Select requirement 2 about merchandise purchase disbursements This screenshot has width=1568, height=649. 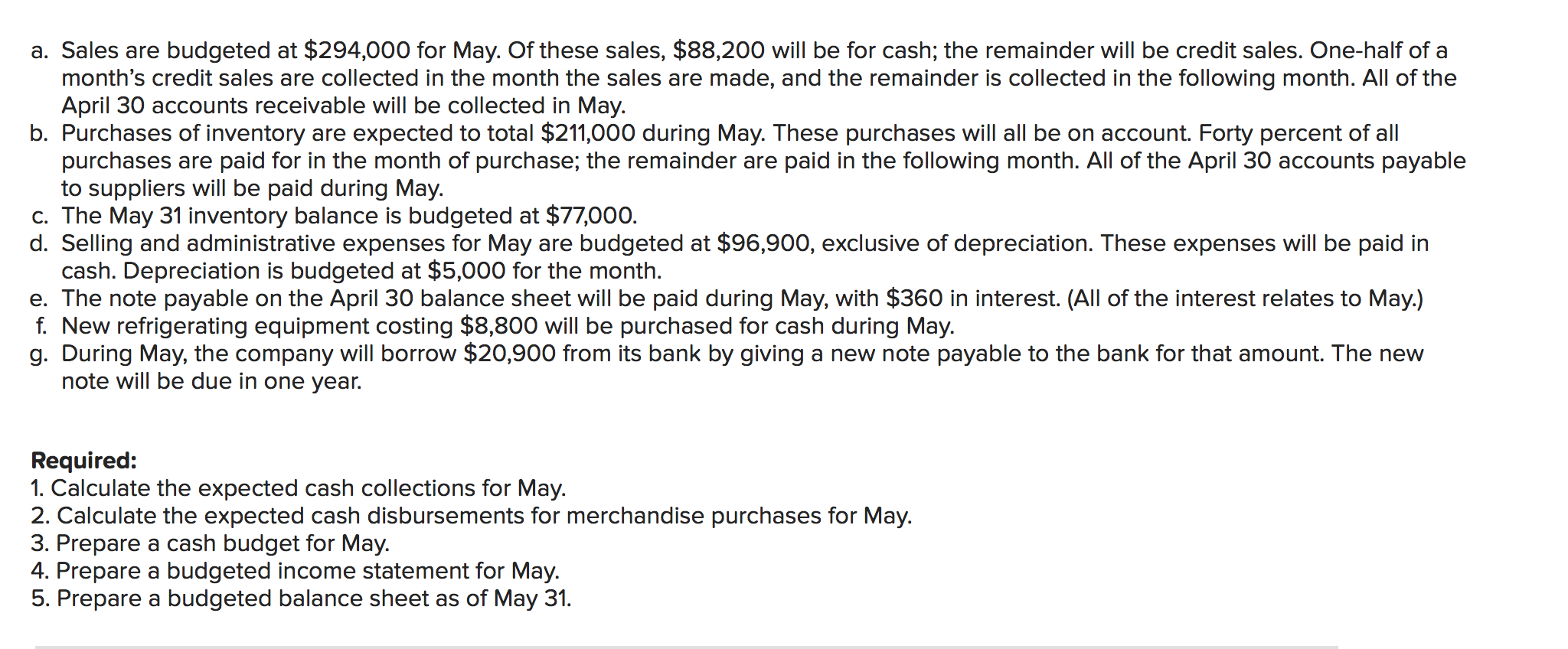pyautogui.click(x=472, y=516)
